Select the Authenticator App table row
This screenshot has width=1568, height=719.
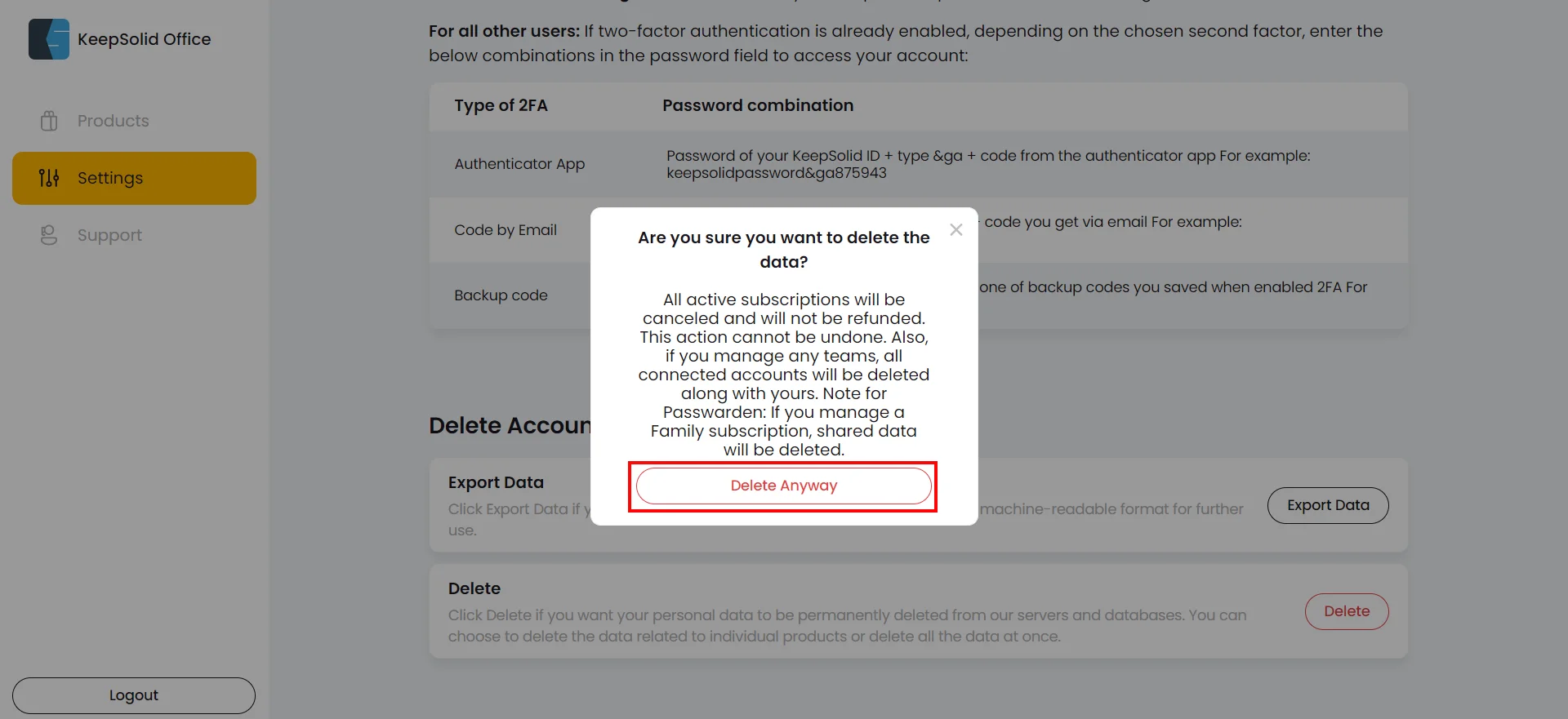pos(519,163)
